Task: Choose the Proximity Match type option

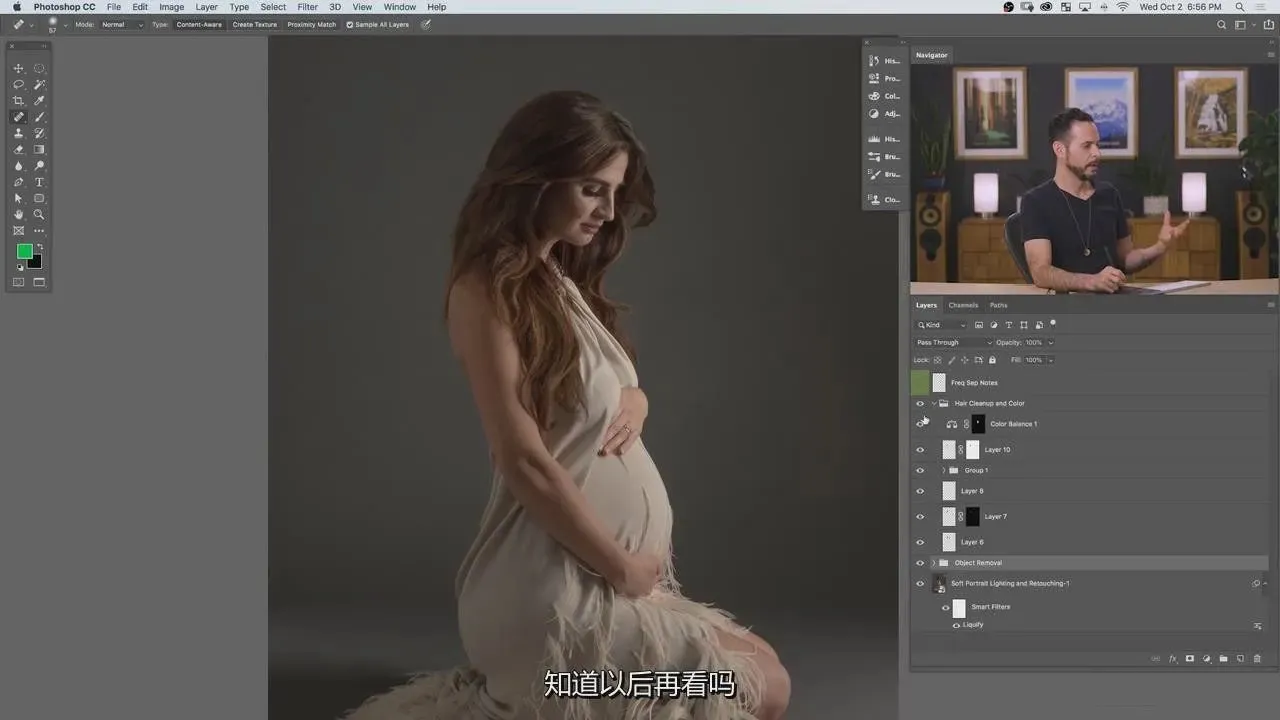Action: point(311,24)
